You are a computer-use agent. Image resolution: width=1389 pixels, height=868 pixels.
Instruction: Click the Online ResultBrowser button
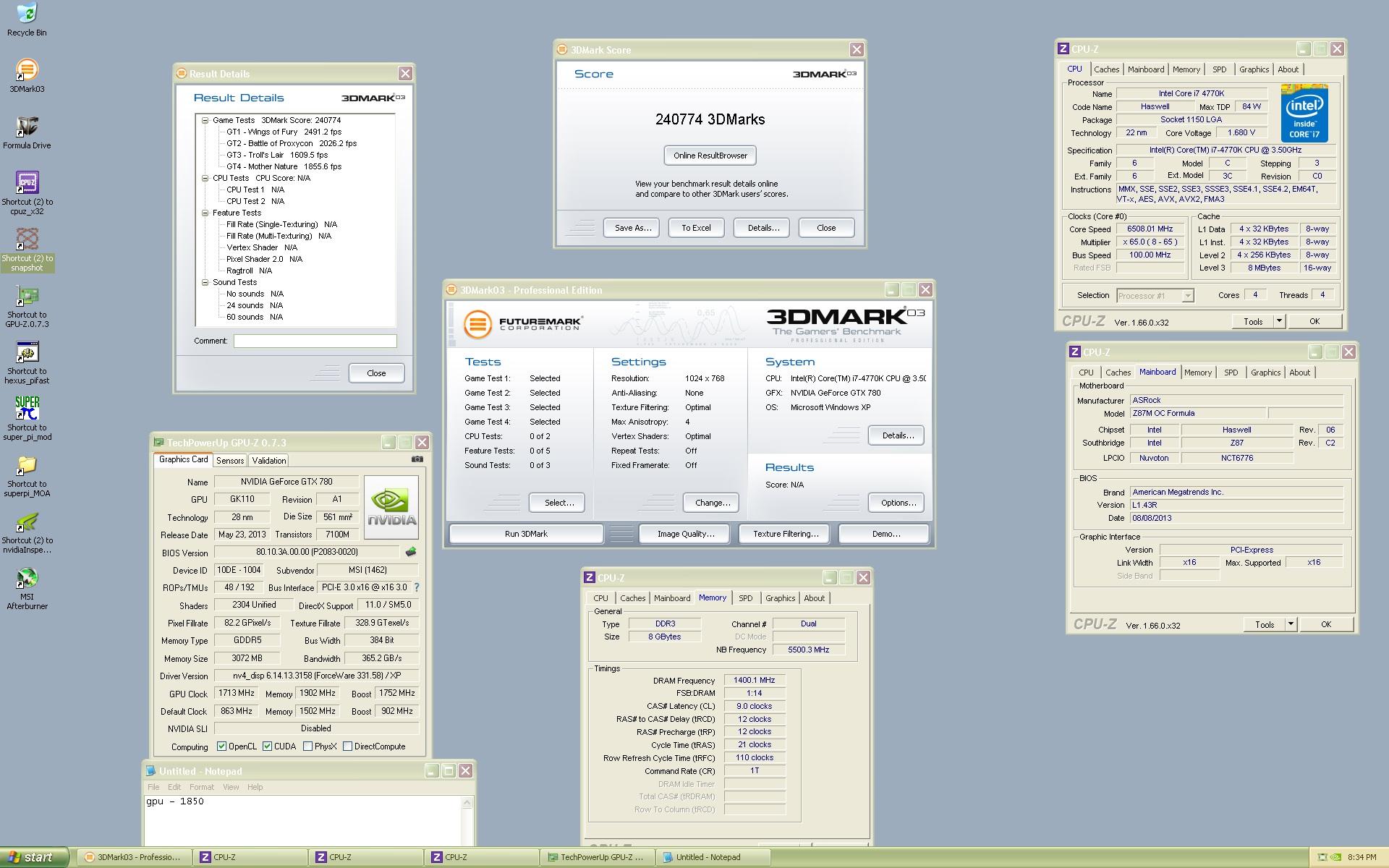pos(710,156)
